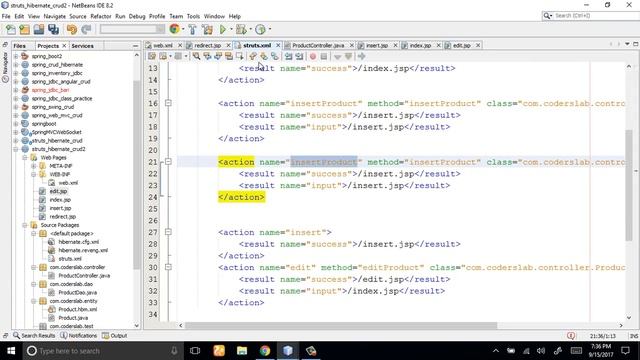Screen dimensions: 640x360
Task: Collapse the code fold at line 21
Action: click(168, 162)
